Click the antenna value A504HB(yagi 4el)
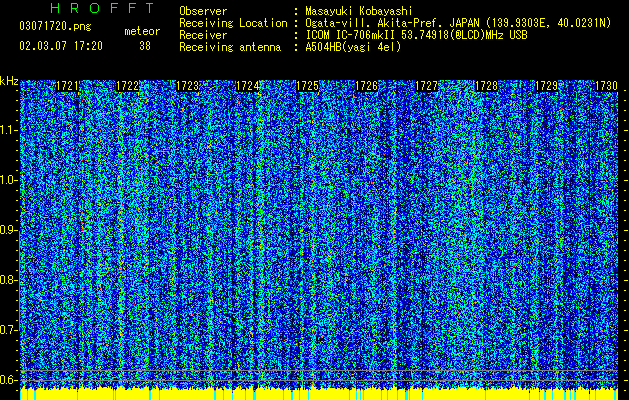The width and height of the screenshot is (629, 400). click(x=353, y=47)
